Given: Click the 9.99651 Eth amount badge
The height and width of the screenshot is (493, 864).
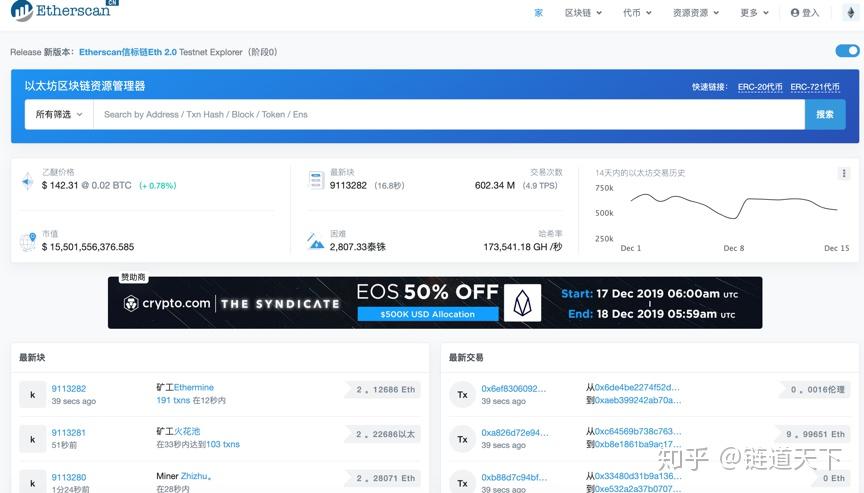Looking at the screenshot, I should [x=813, y=434].
